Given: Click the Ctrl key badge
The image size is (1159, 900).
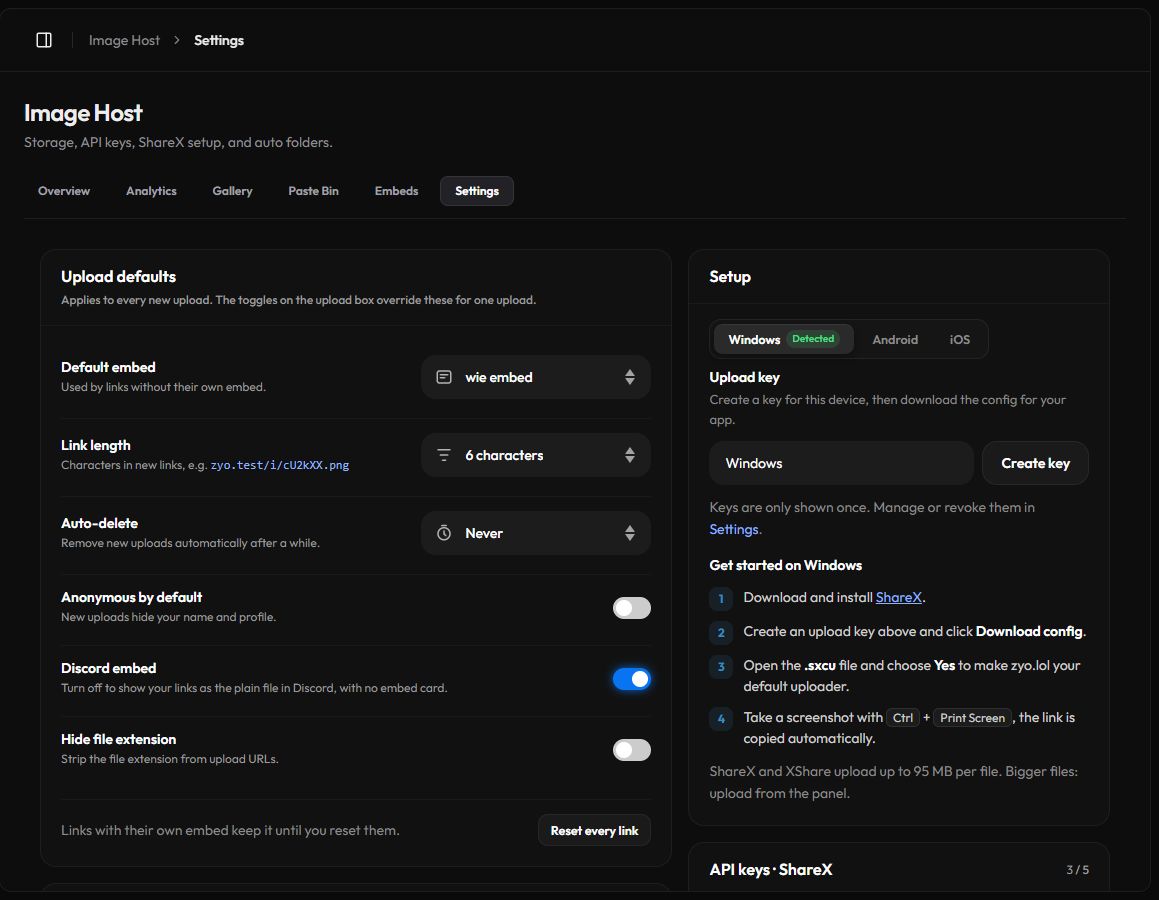Looking at the screenshot, I should click(903, 717).
